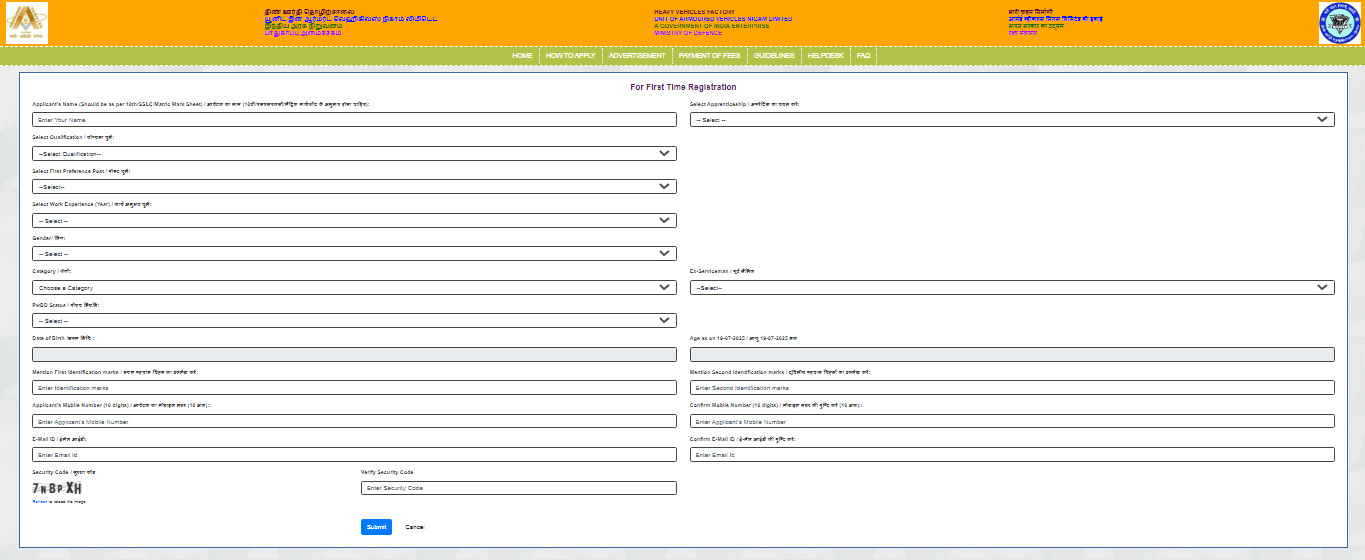The width and height of the screenshot is (1365, 560).
Task: Click the Cancel link
Action: 415,527
